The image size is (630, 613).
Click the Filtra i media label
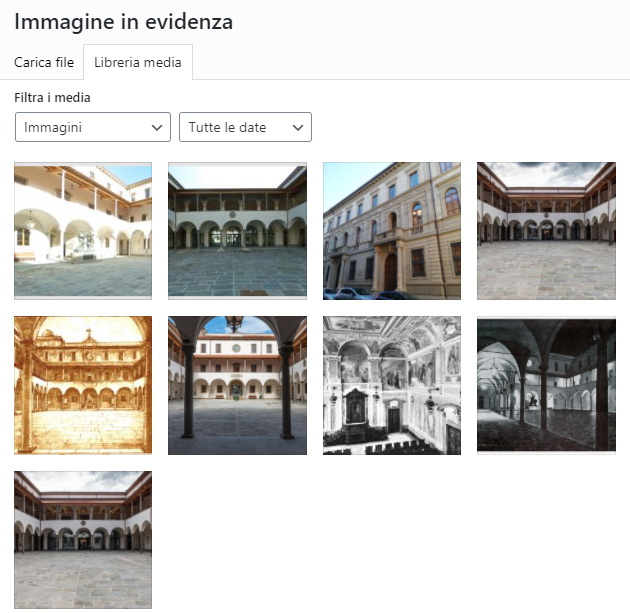tap(52, 98)
